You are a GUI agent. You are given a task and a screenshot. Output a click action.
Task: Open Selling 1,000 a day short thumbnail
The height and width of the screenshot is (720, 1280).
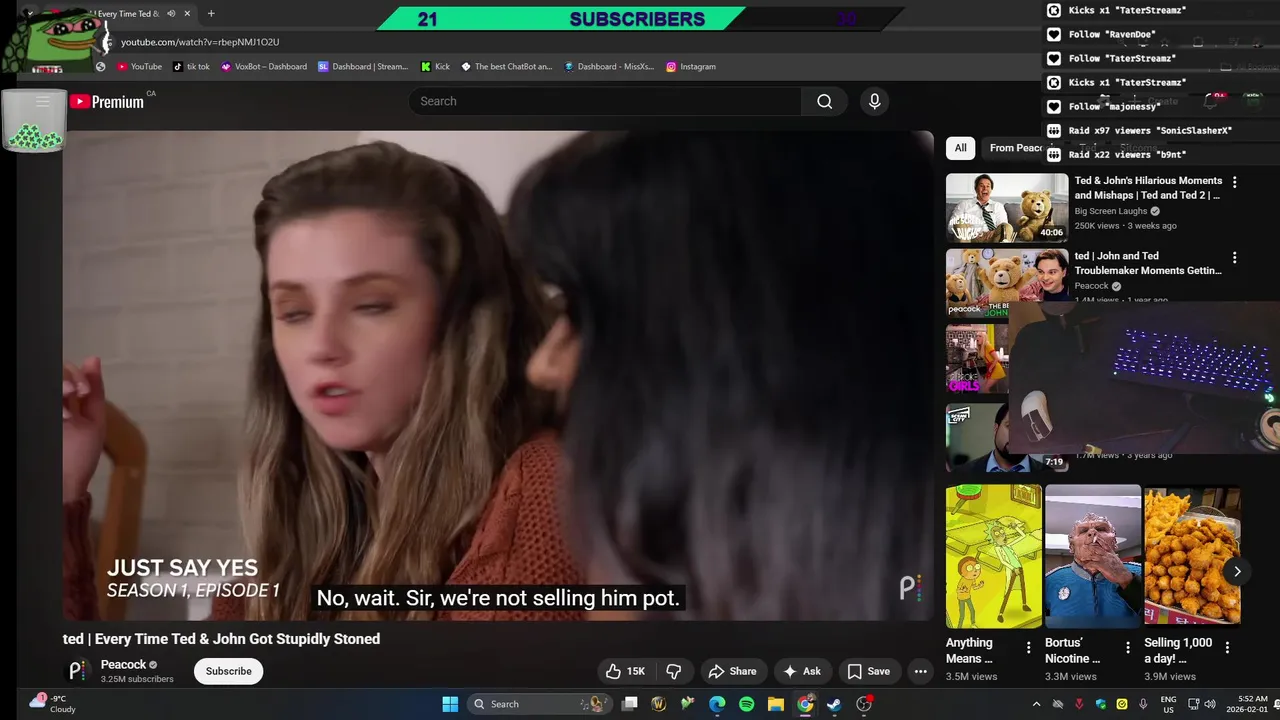pos(1192,556)
